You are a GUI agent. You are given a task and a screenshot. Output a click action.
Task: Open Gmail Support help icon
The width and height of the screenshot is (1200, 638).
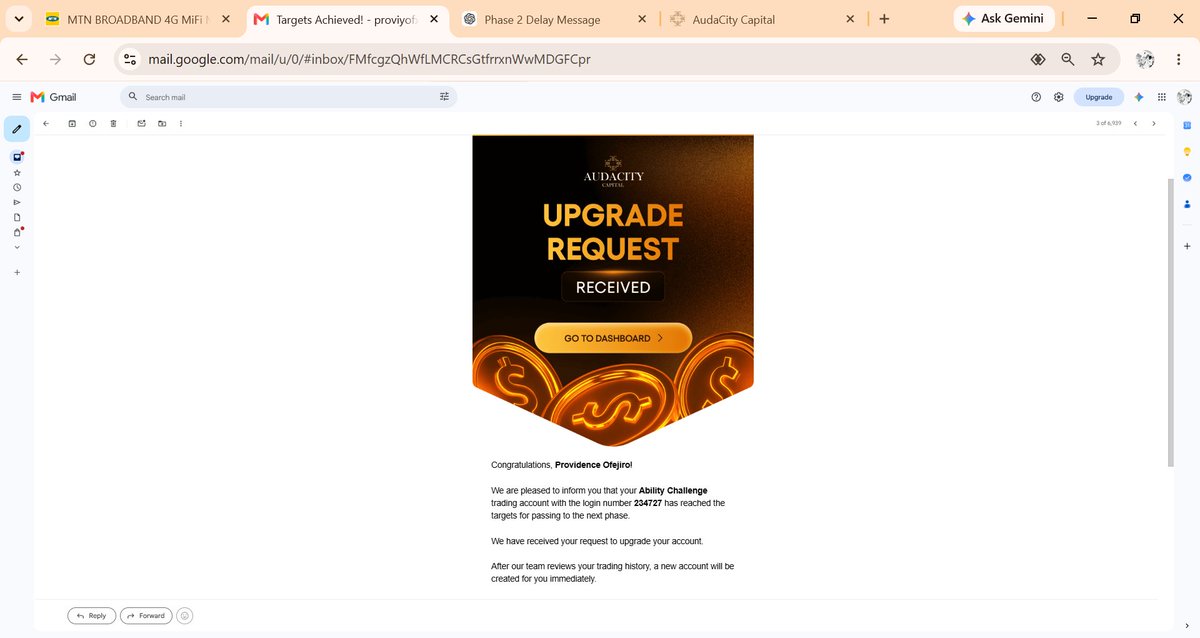[1036, 97]
